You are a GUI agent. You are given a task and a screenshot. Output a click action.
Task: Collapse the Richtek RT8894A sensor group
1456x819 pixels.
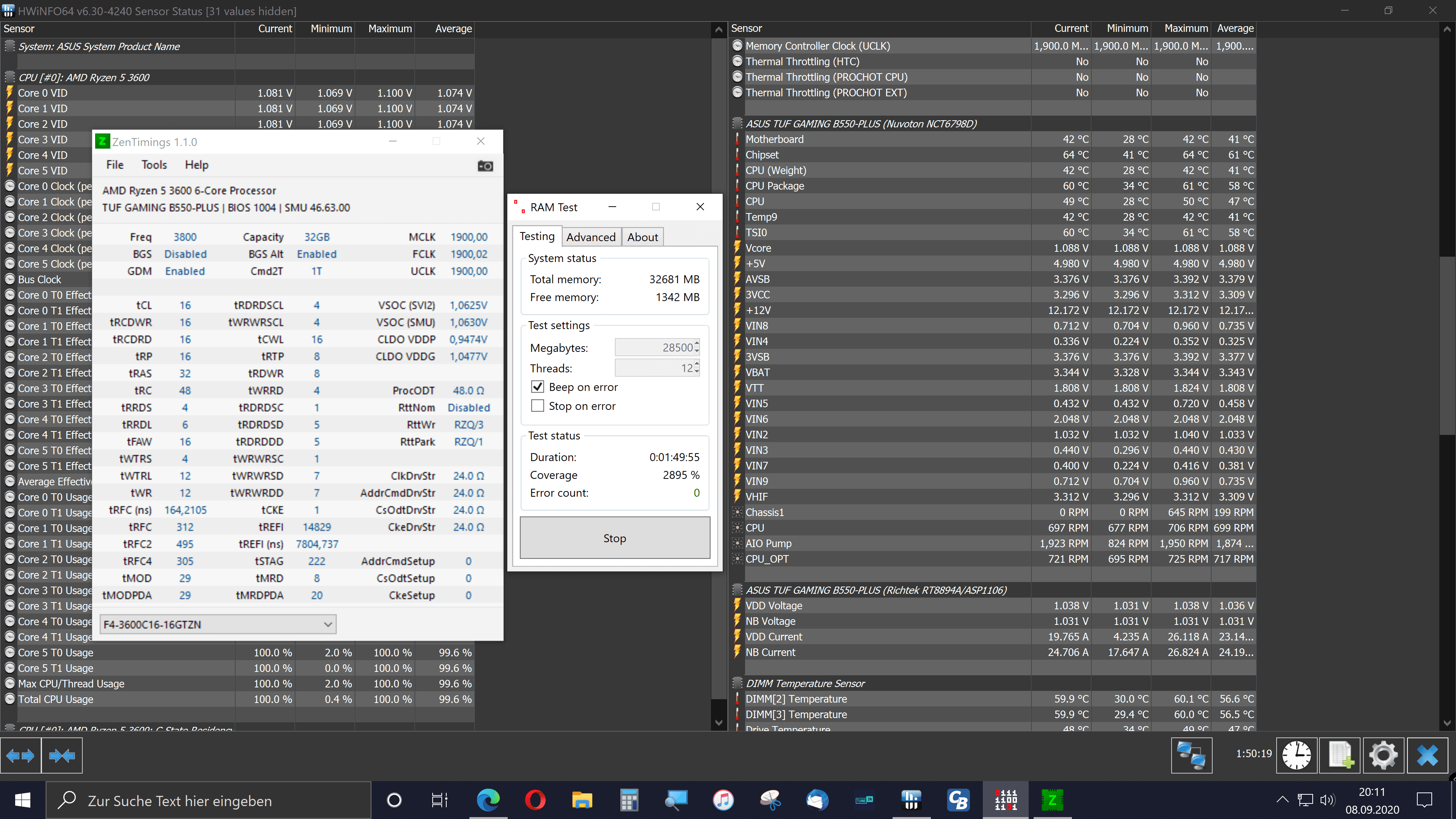737,590
